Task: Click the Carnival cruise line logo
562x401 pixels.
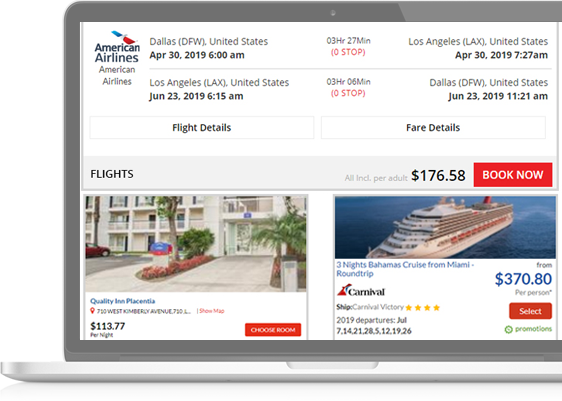Action: 361,290
